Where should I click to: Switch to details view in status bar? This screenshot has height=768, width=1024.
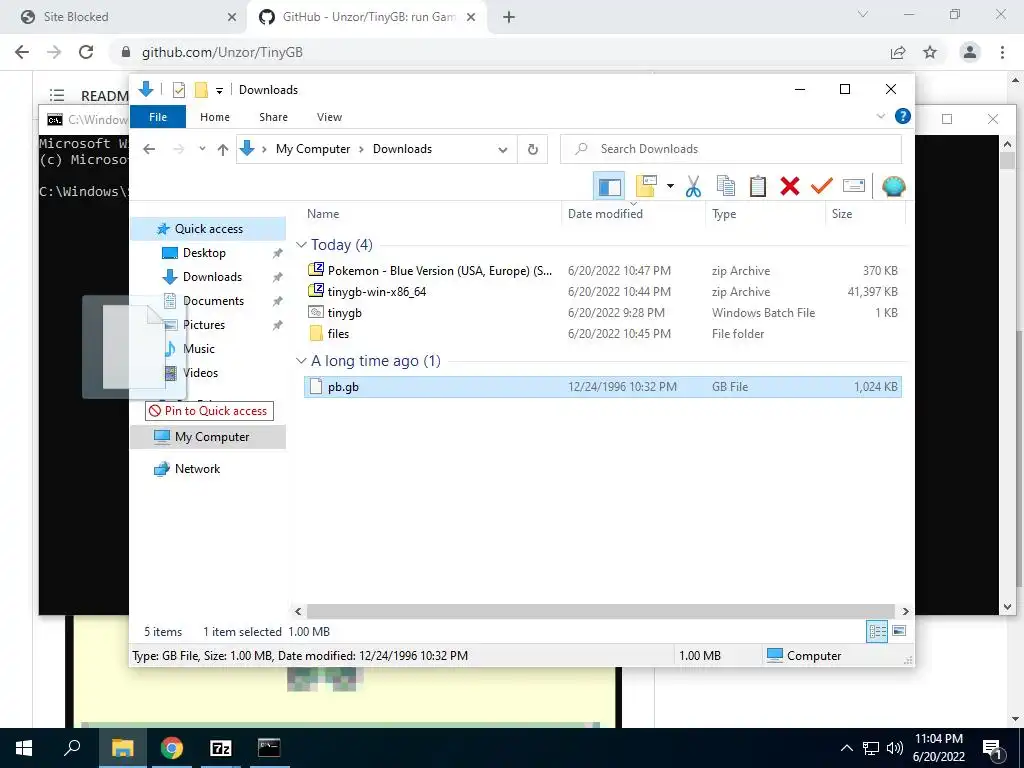click(x=877, y=632)
